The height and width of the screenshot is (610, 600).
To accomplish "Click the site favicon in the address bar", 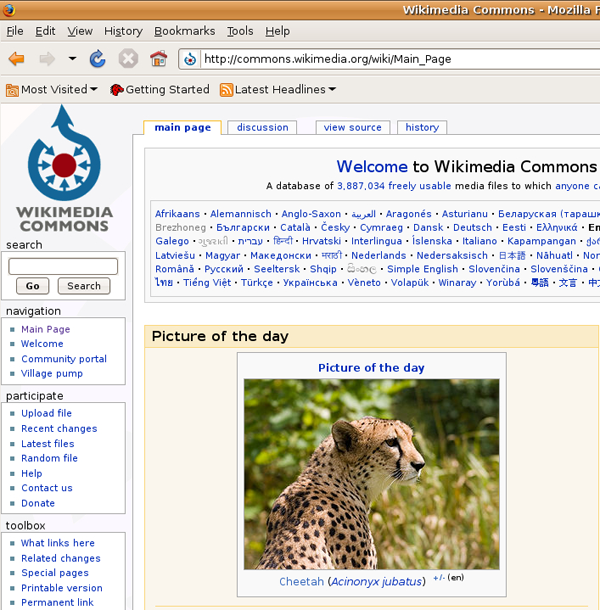I will point(190,59).
